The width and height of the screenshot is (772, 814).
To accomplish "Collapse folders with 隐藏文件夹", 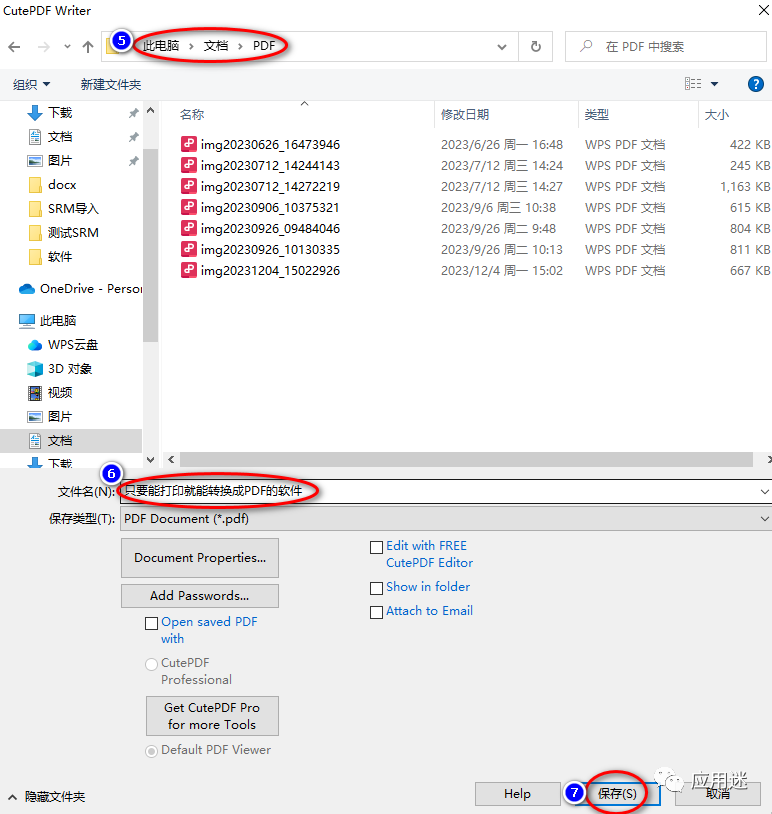I will pos(47,796).
